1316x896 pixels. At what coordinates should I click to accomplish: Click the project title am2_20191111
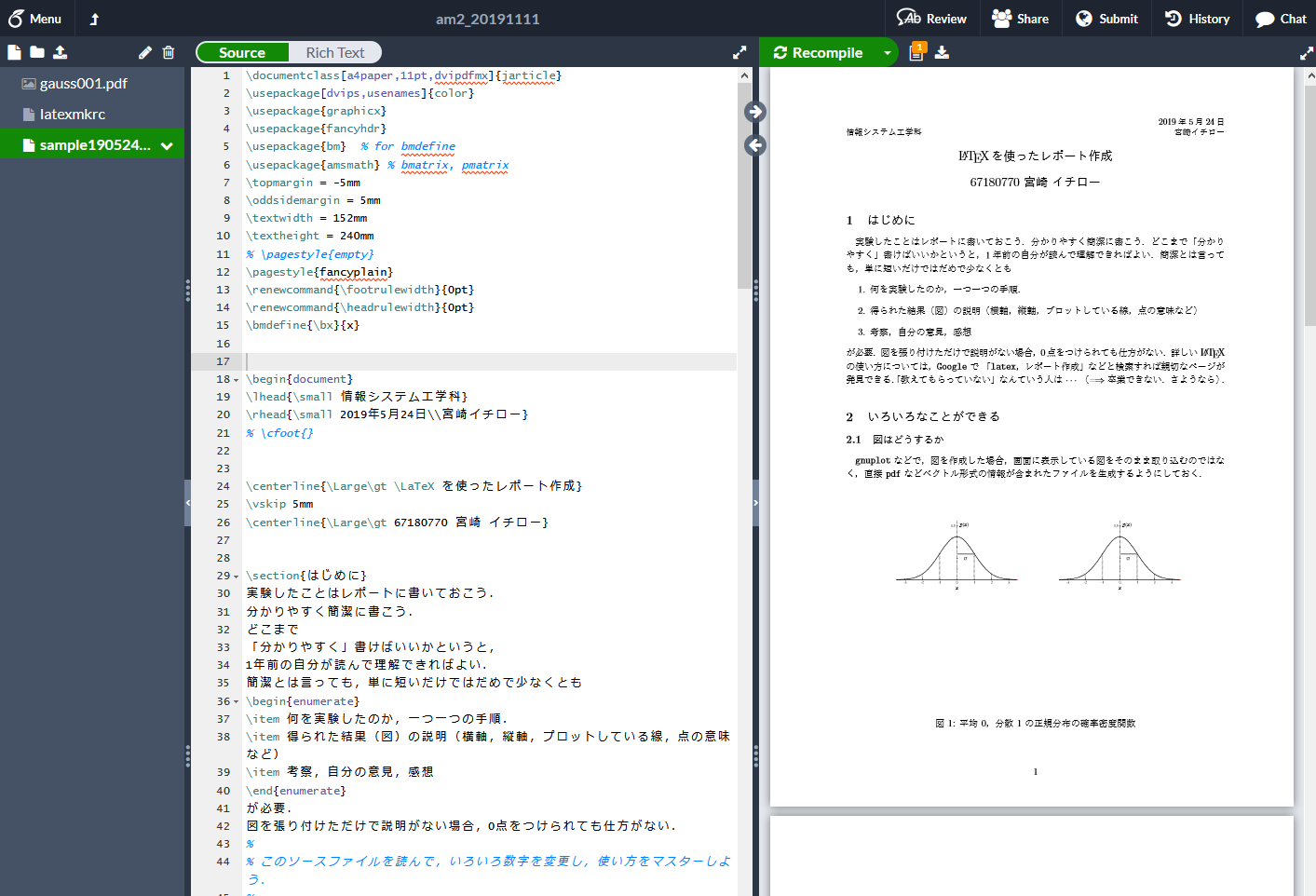point(488,19)
